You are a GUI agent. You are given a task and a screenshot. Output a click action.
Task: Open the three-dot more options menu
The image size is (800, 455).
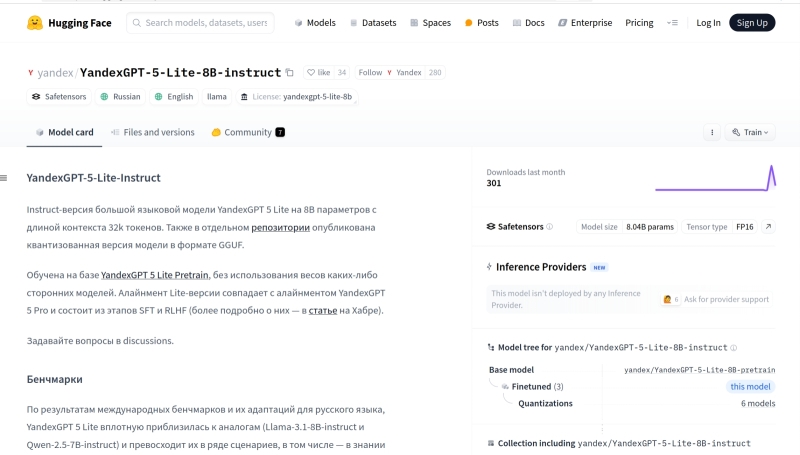(712, 132)
